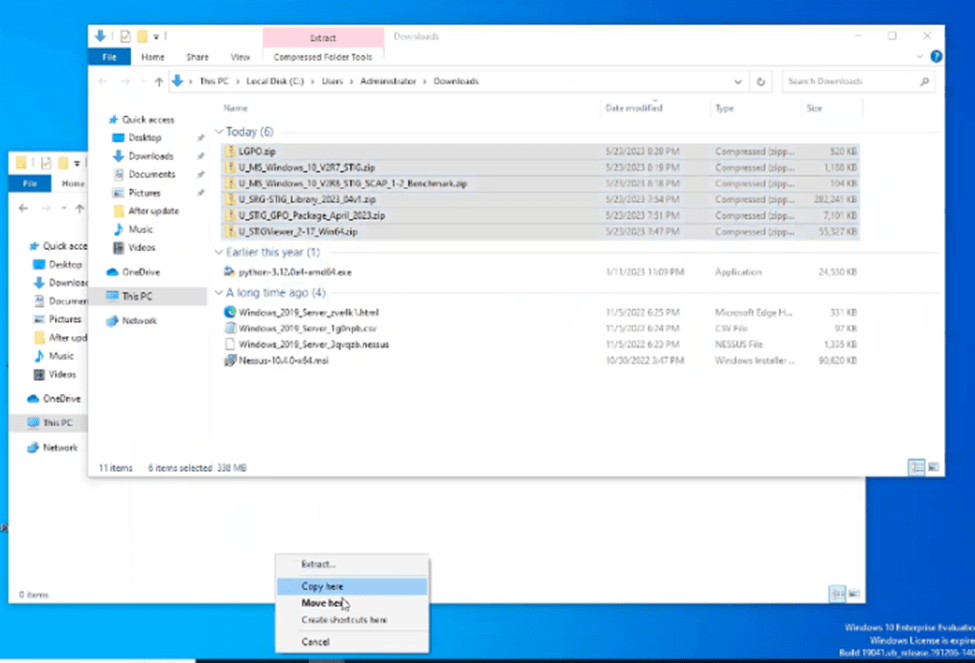Image resolution: width=975 pixels, height=663 pixels.
Task: Choose 'Copy here' from the context menu
Action: pos(323,586)
